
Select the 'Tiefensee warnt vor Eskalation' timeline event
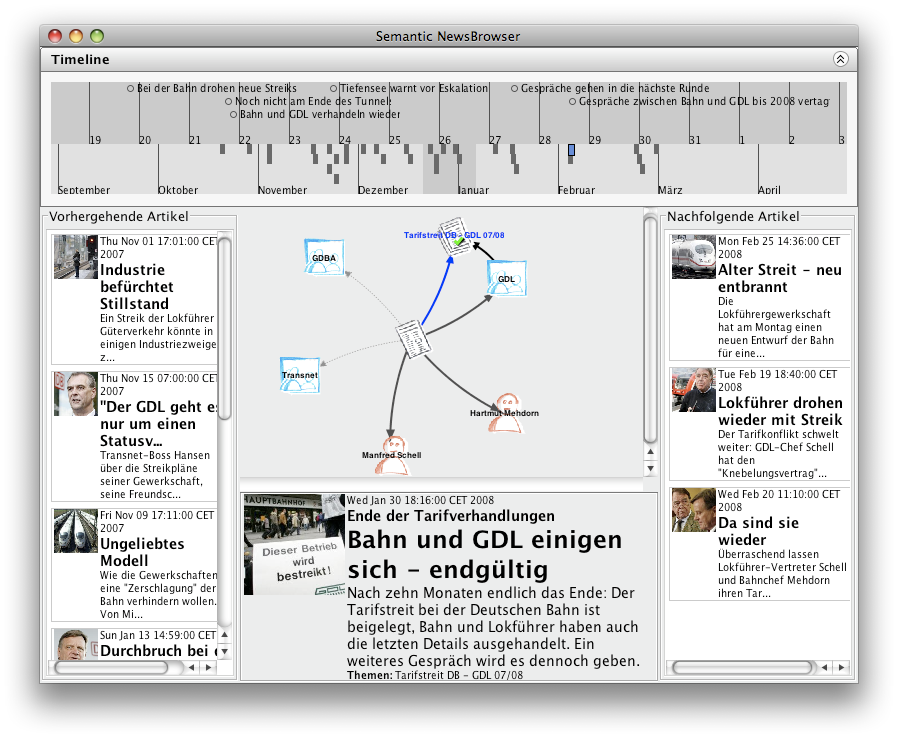(x=409, y=88)
